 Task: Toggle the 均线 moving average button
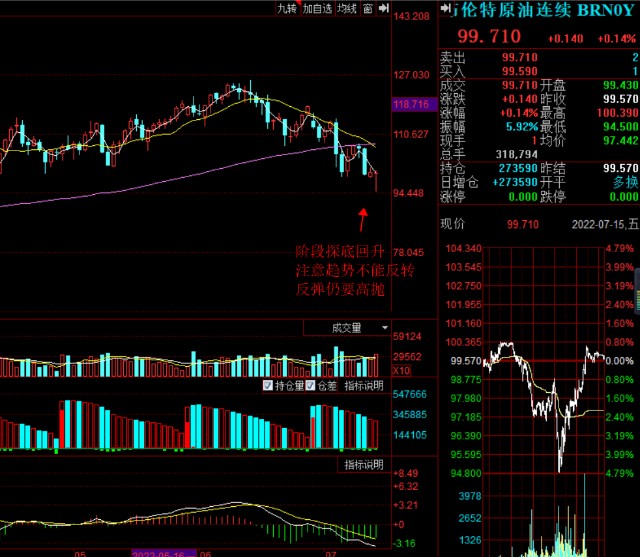pyautogui.click(x=347, y=8)
